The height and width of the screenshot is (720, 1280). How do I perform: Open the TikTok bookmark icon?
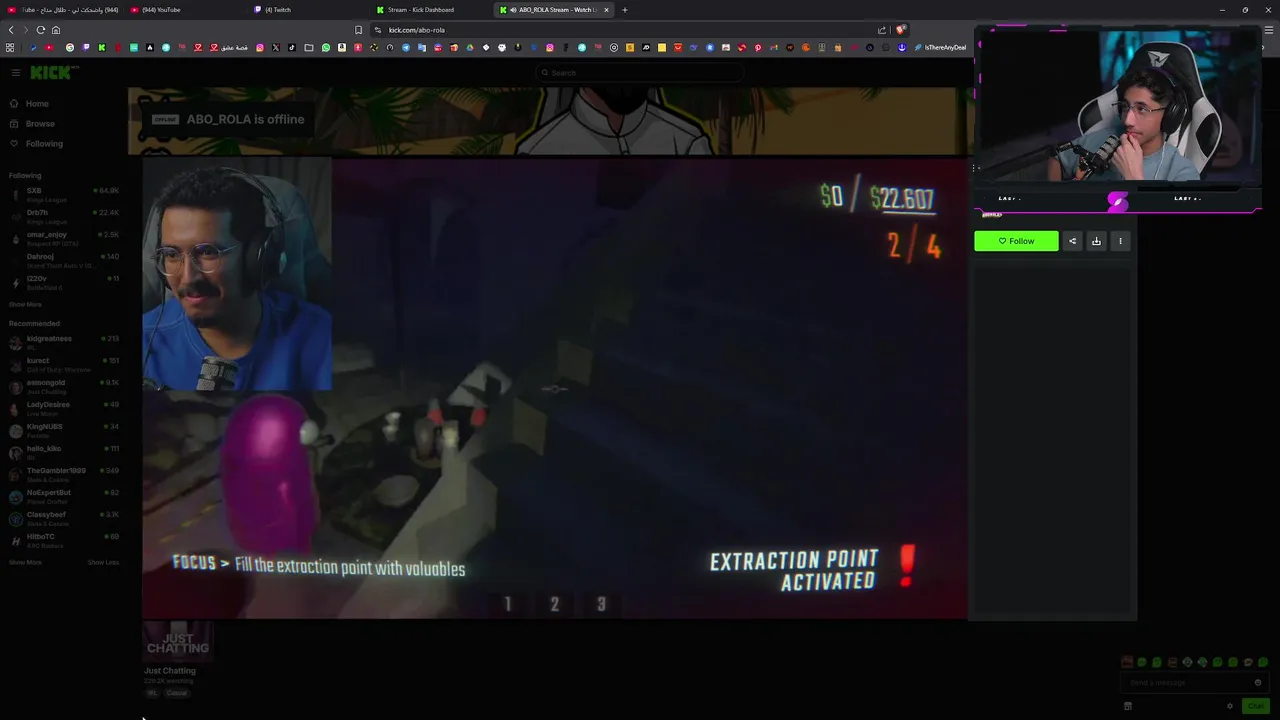(x=292, y=48)
